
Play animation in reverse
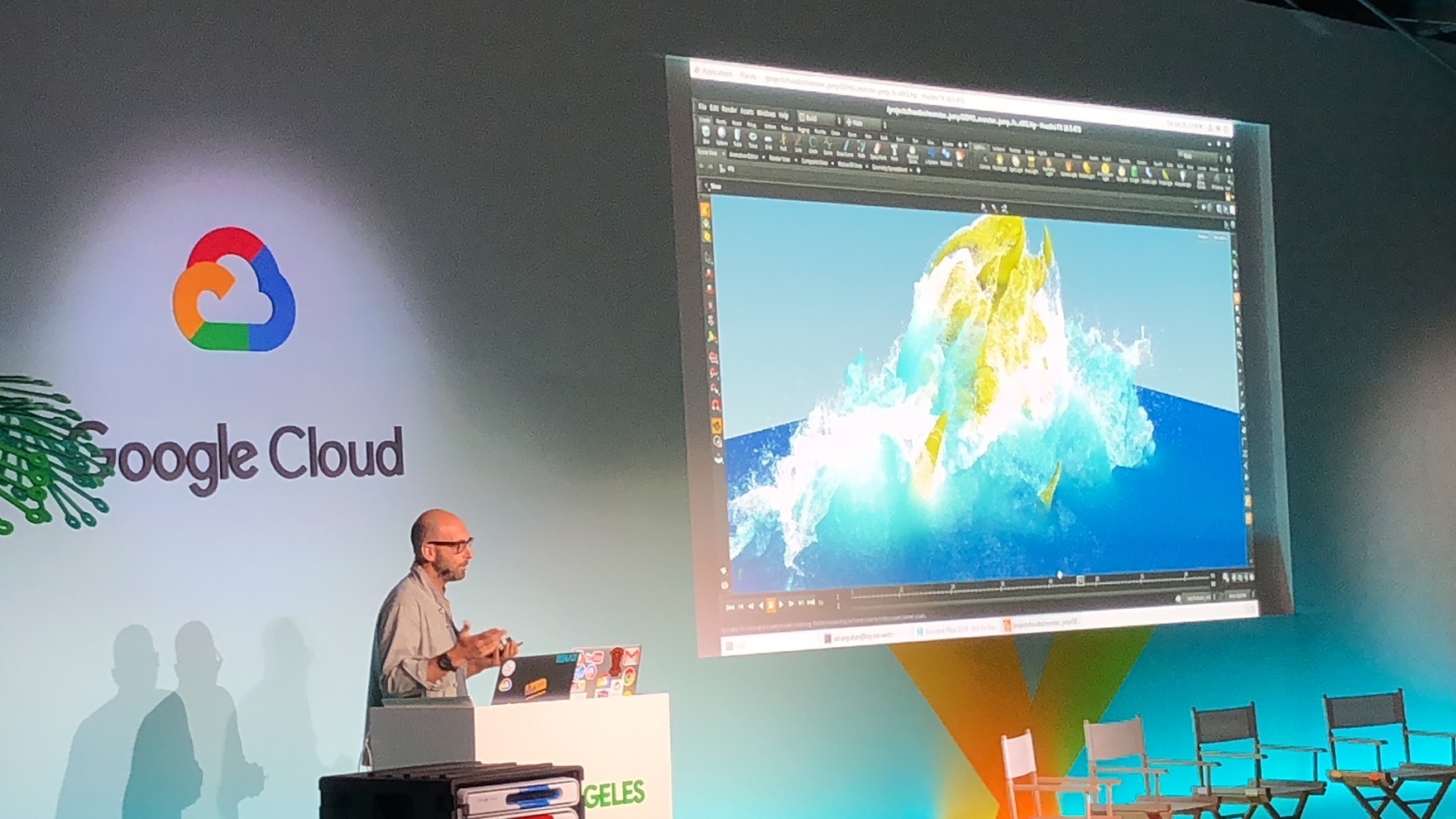pyautogui.click(x=761, y=605)
